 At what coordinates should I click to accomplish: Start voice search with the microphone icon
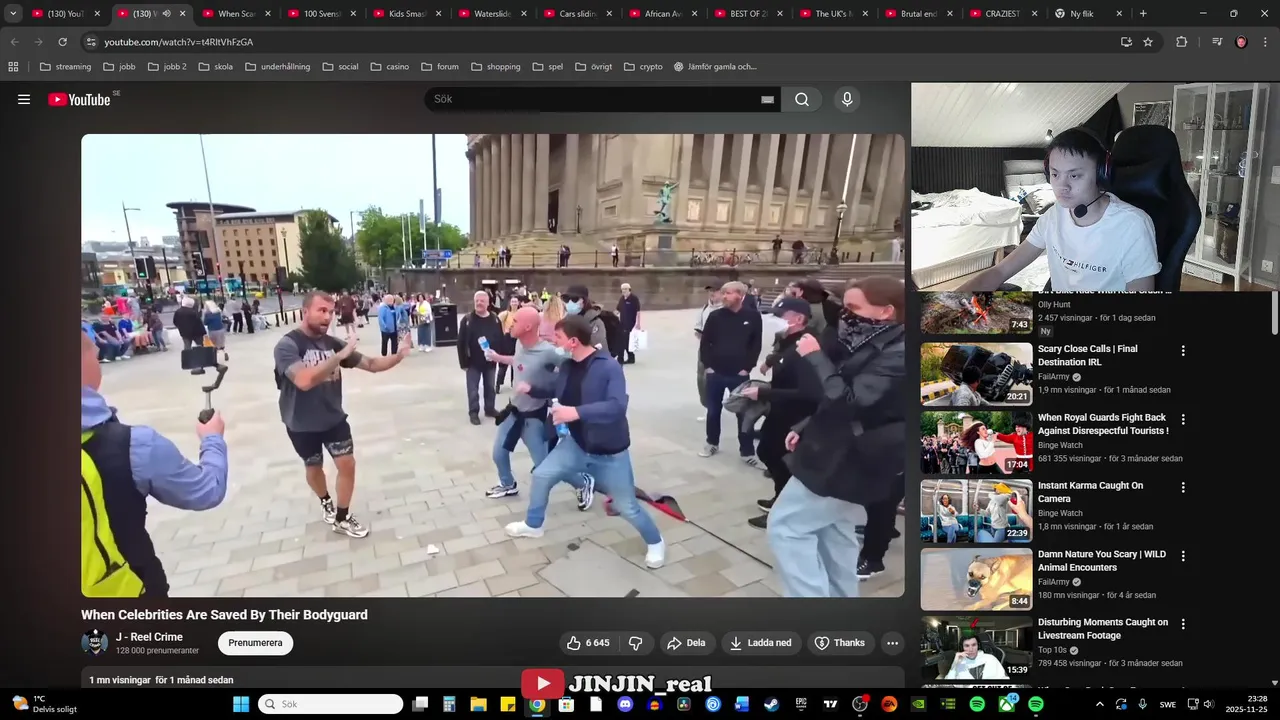847,99
